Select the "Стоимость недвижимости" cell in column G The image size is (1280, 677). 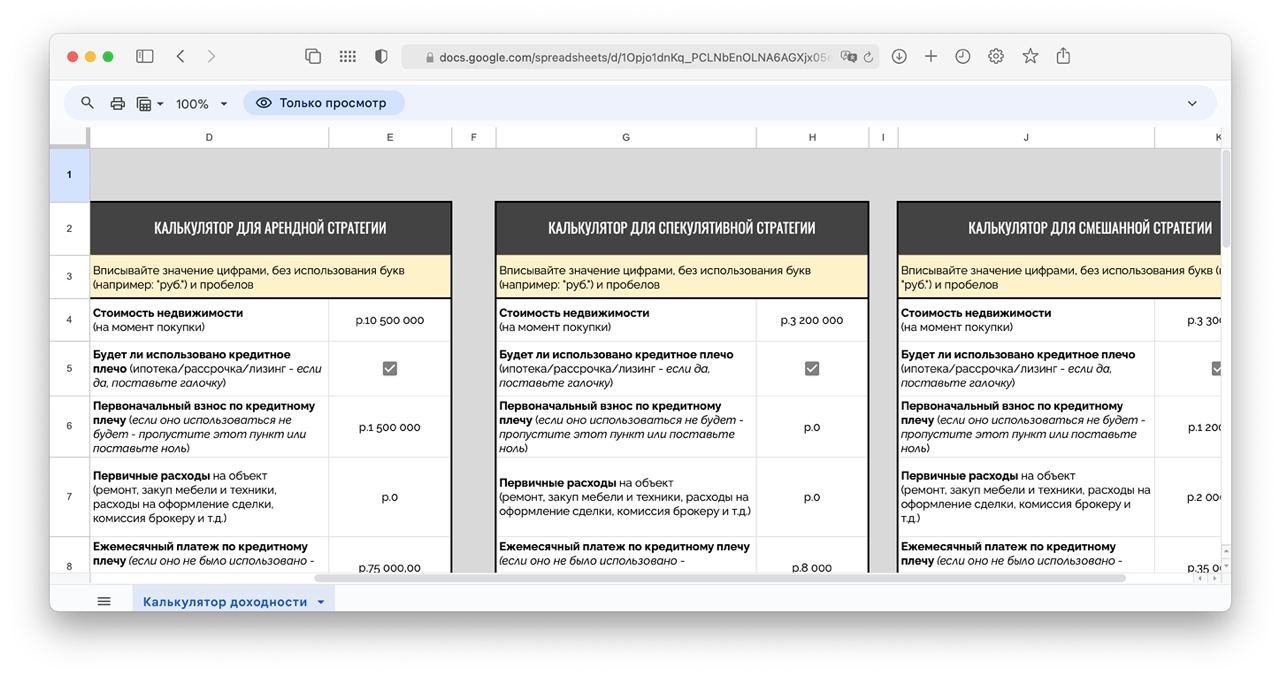626,320
